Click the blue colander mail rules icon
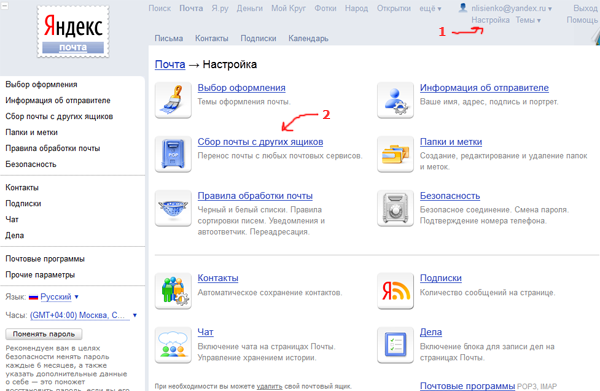 (x=173, y=208)
